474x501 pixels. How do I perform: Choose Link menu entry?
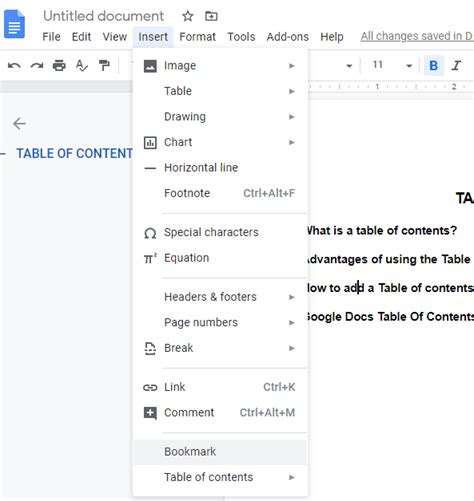(x=220, y=387)
